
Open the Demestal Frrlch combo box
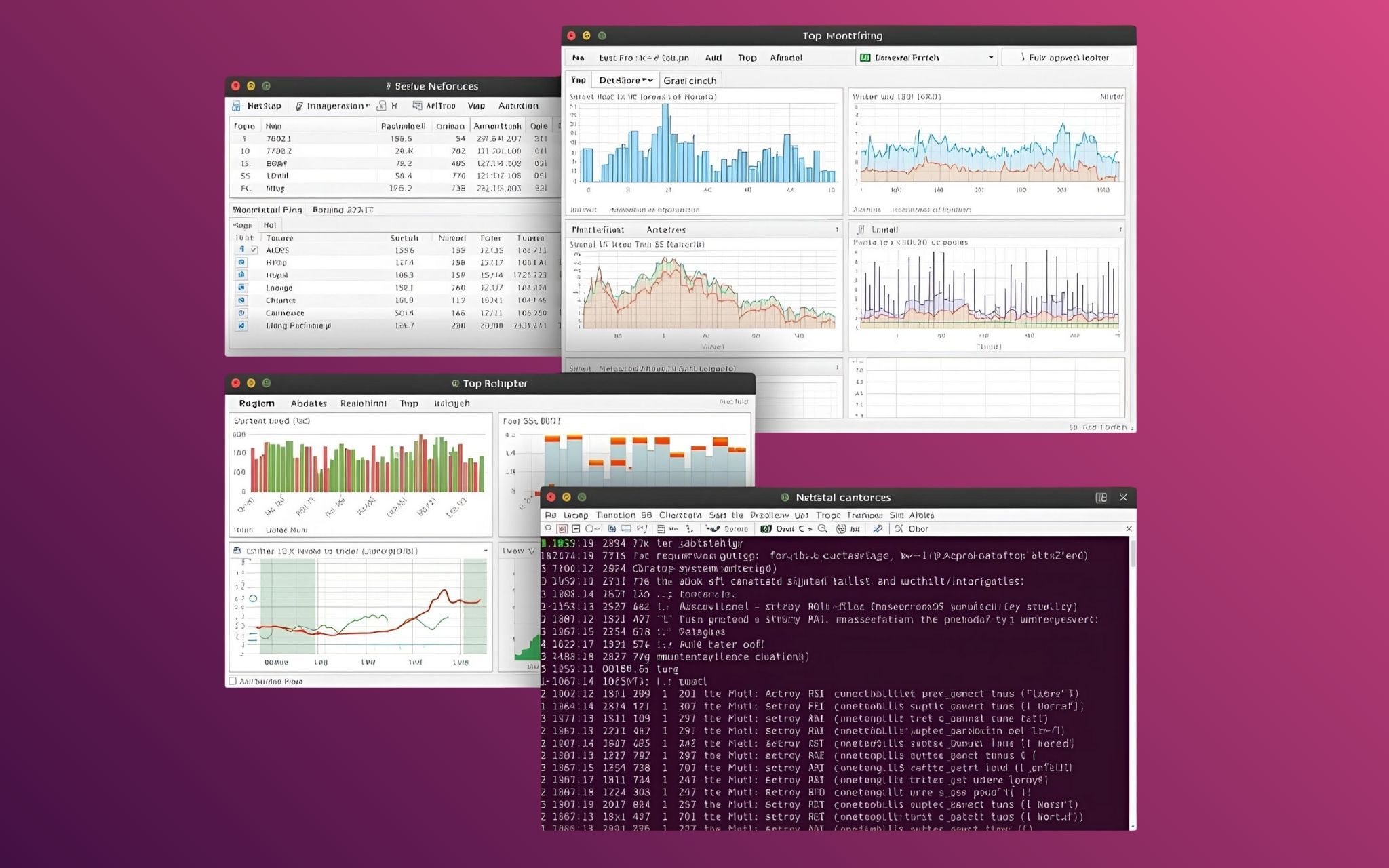(x=926, y=58)
